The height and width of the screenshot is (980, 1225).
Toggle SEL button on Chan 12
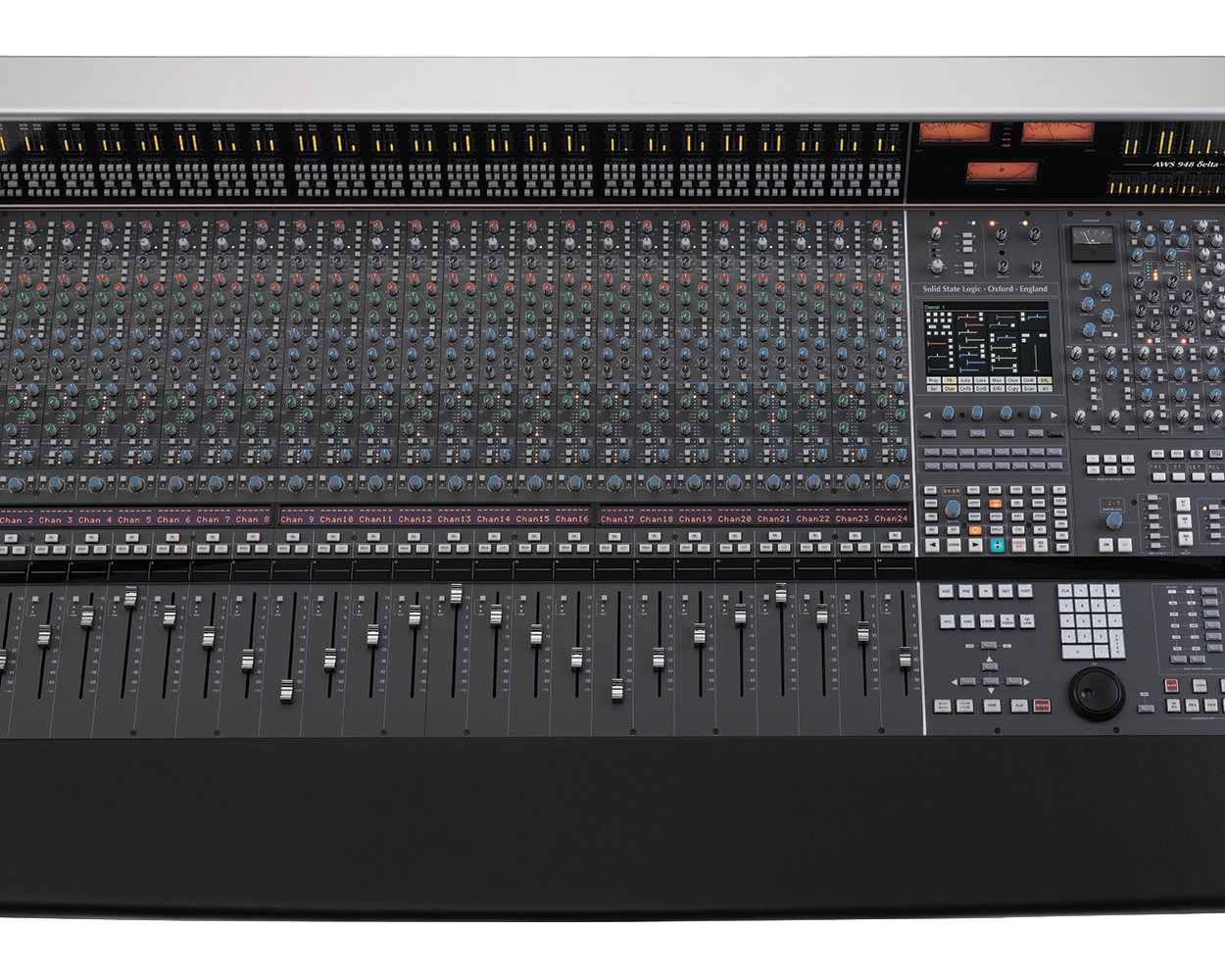(x=412, y=536)
